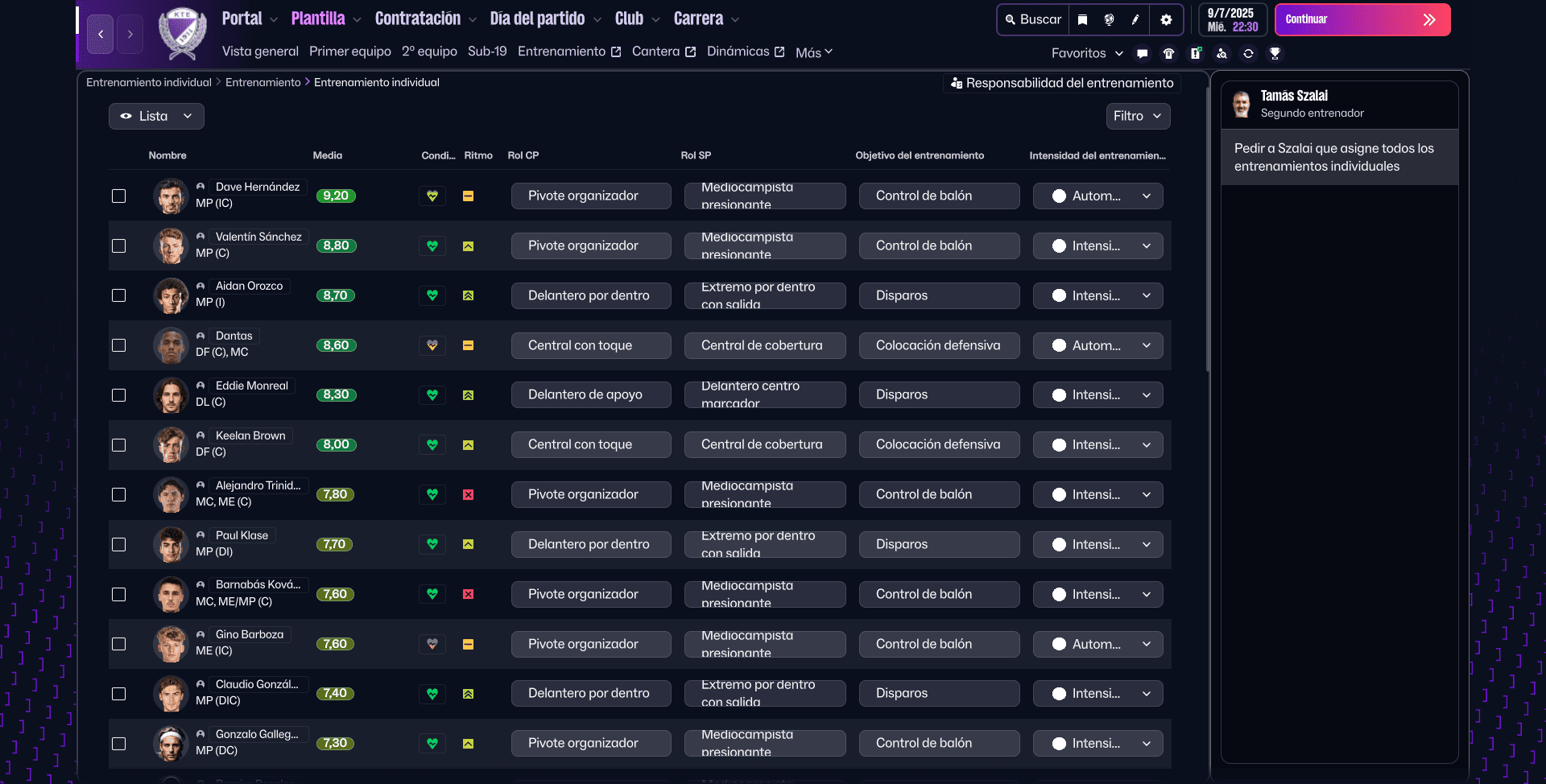The image size is (1546, 784).
Task: Click the speech bubble messages icon
Action: [1142, 54]
